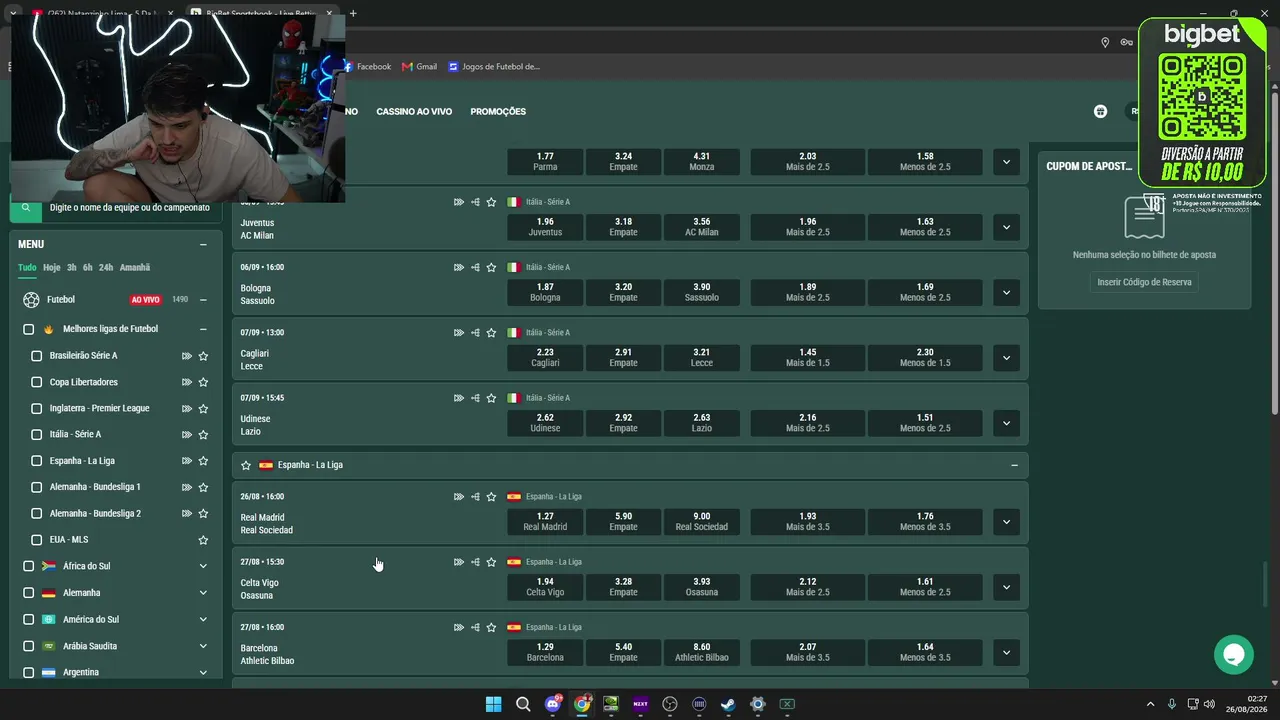Select Empate 3.28 for Celta Vigo match
This screenshot has width=1280, height=720.
[623, 587]
